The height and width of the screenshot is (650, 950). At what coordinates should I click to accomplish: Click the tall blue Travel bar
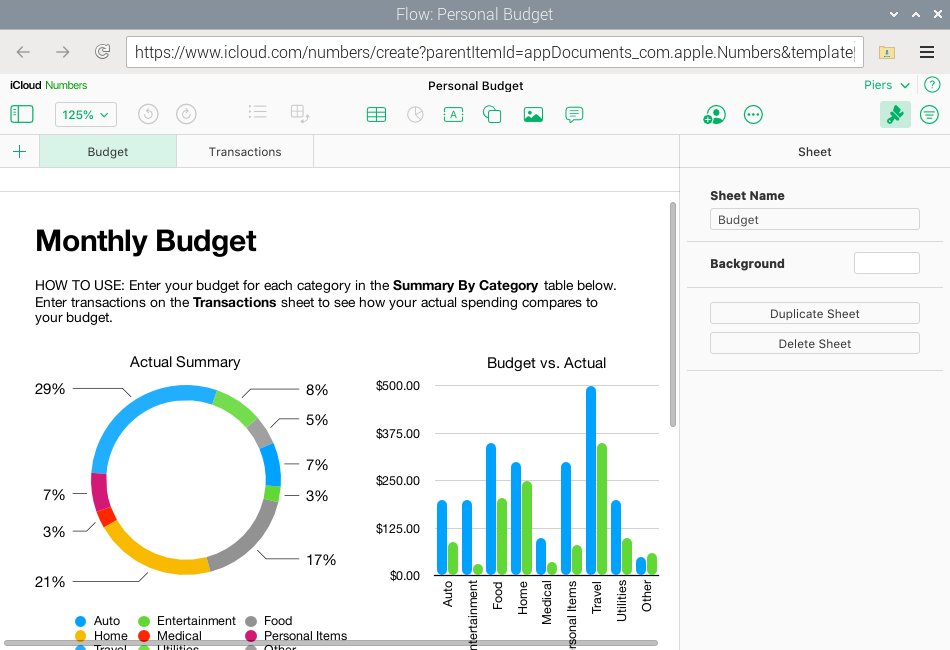point(591,480)
